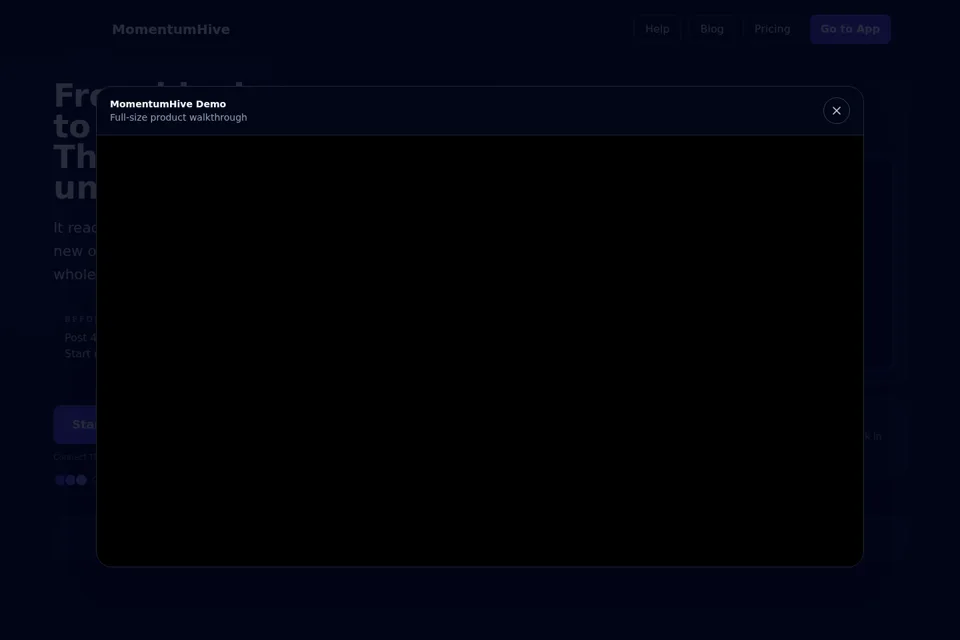Screen dimensions: 960x640
Task: Click the demo video player area
Action: point(479,350)
